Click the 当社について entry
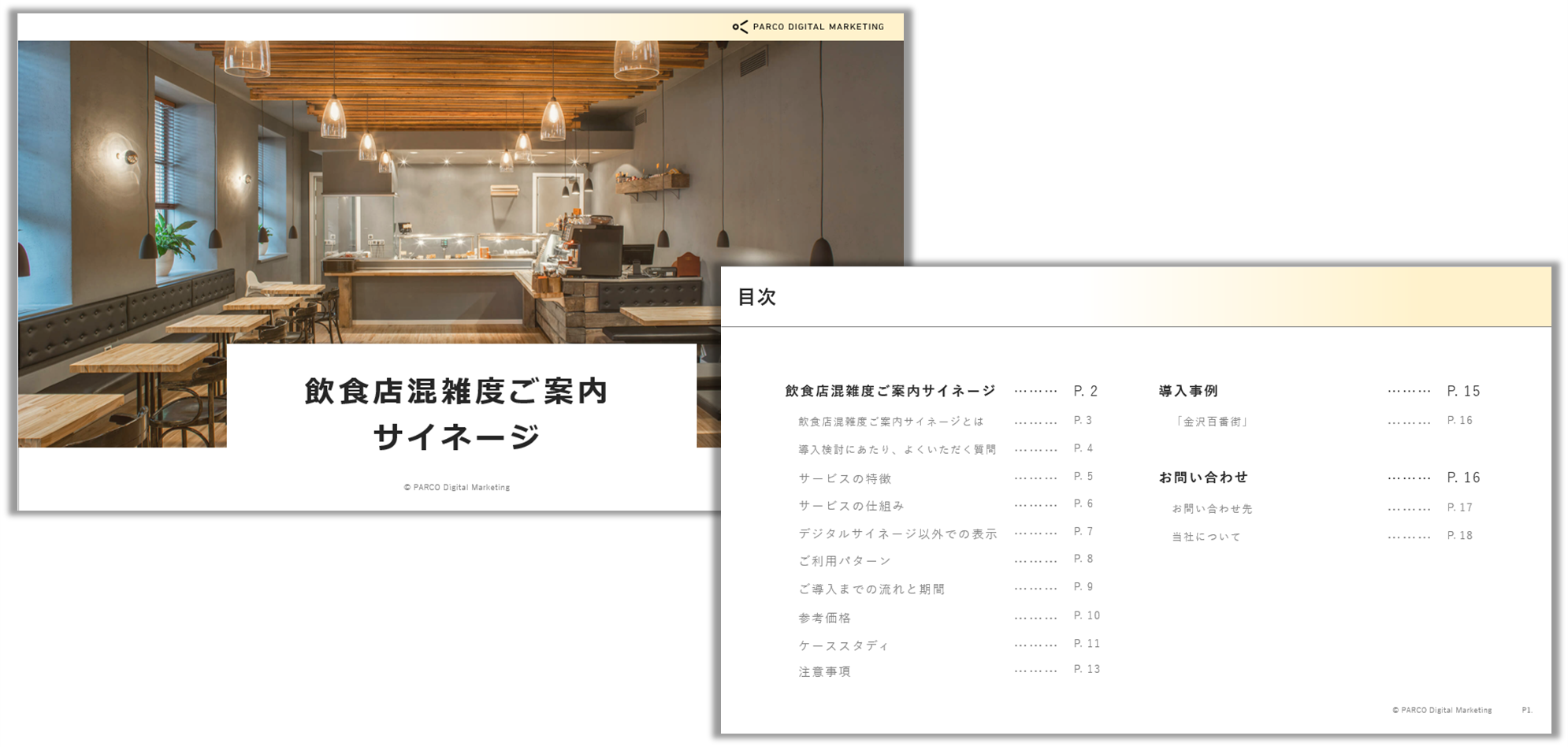Image resolution: width=1568 pixels, height=747 pixels. (x=1205, y=536)
